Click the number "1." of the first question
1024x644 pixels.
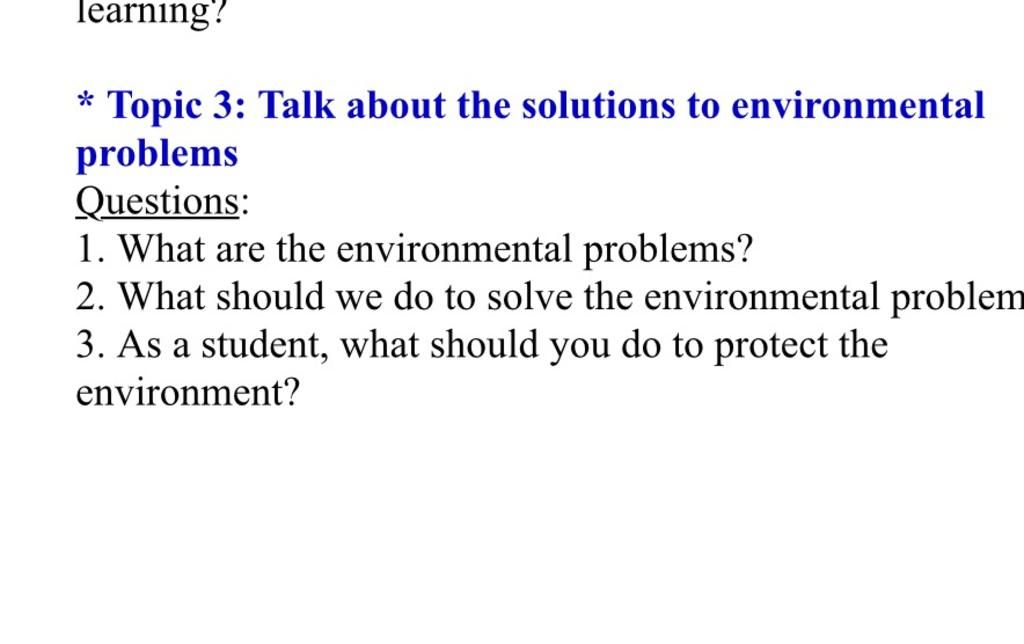(91, 250)
